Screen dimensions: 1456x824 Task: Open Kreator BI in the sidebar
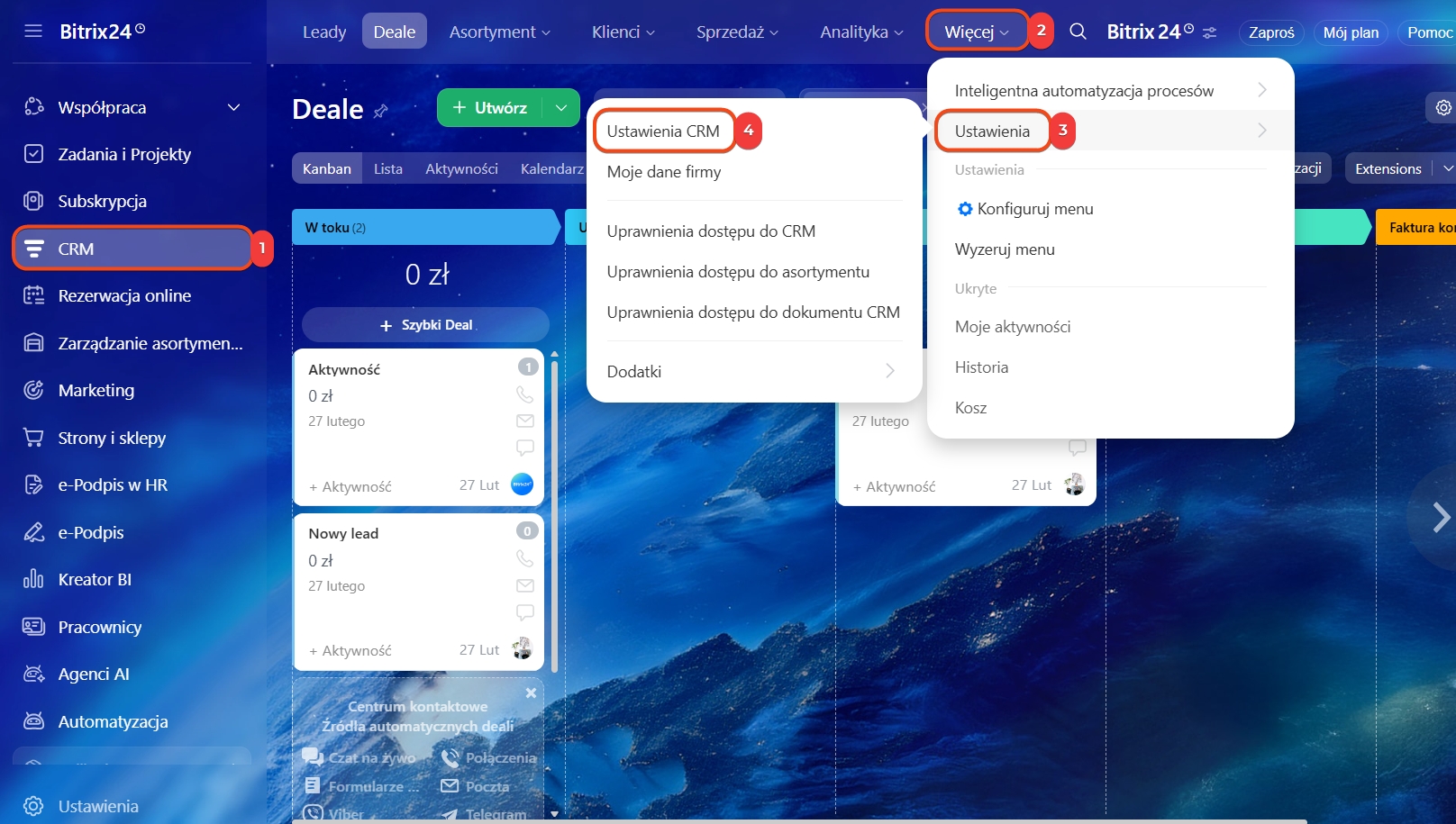click(95, 579)
